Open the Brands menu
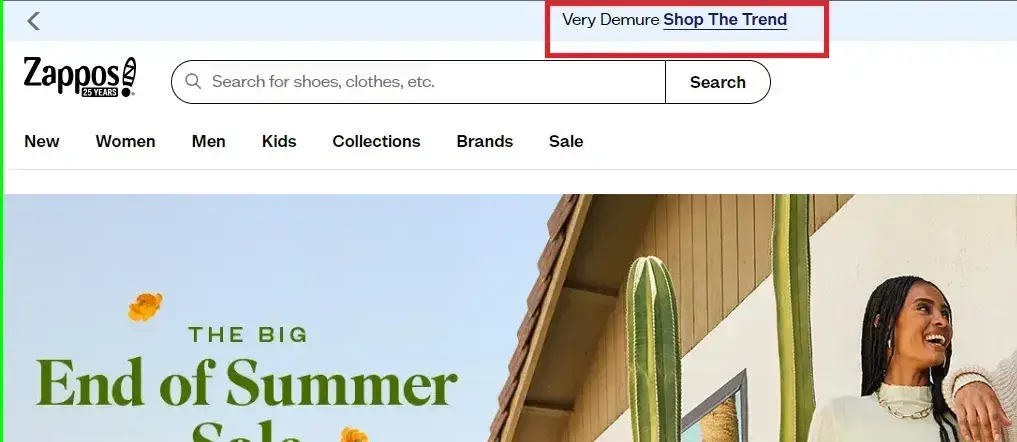Screen dimensions: 1017x442 point(485,141)
